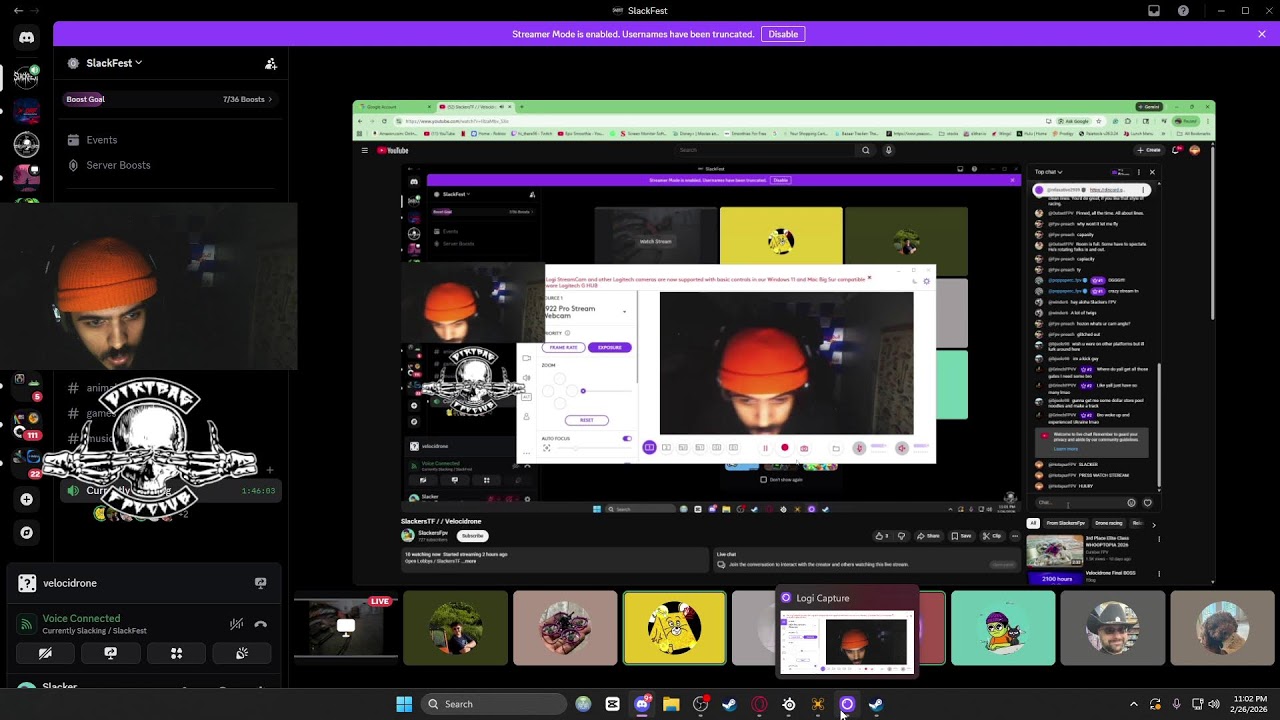Click the zoom slider handle in Logi Capture
This screenshot has width=1280, height=720.
[583, 391]
